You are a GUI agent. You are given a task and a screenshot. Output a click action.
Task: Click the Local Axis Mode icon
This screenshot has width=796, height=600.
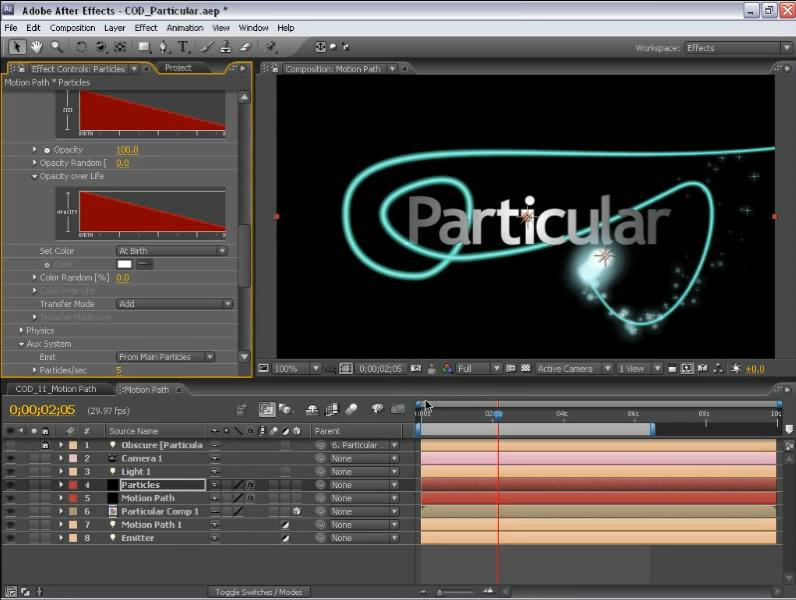tap(320, 47)
